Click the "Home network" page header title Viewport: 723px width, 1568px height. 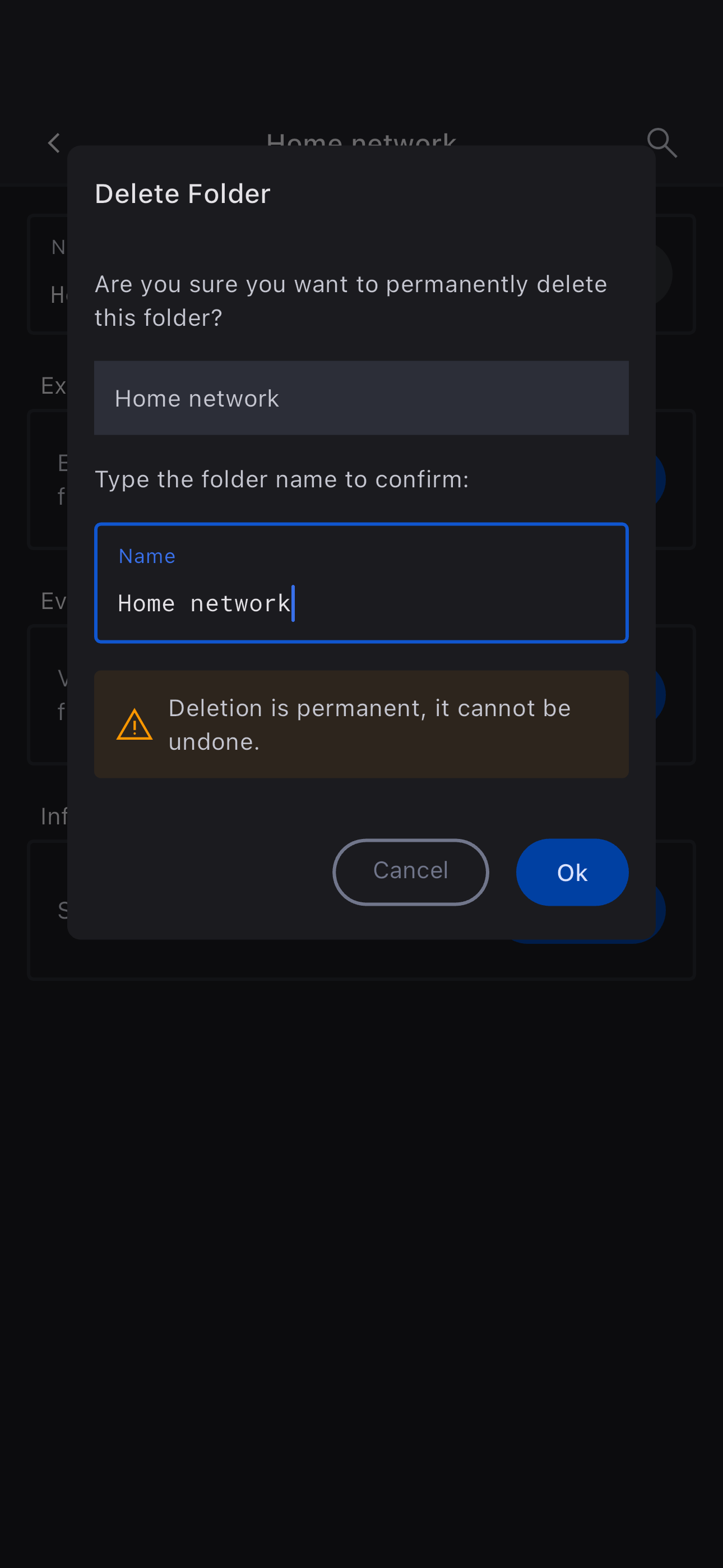click(361, 138)
